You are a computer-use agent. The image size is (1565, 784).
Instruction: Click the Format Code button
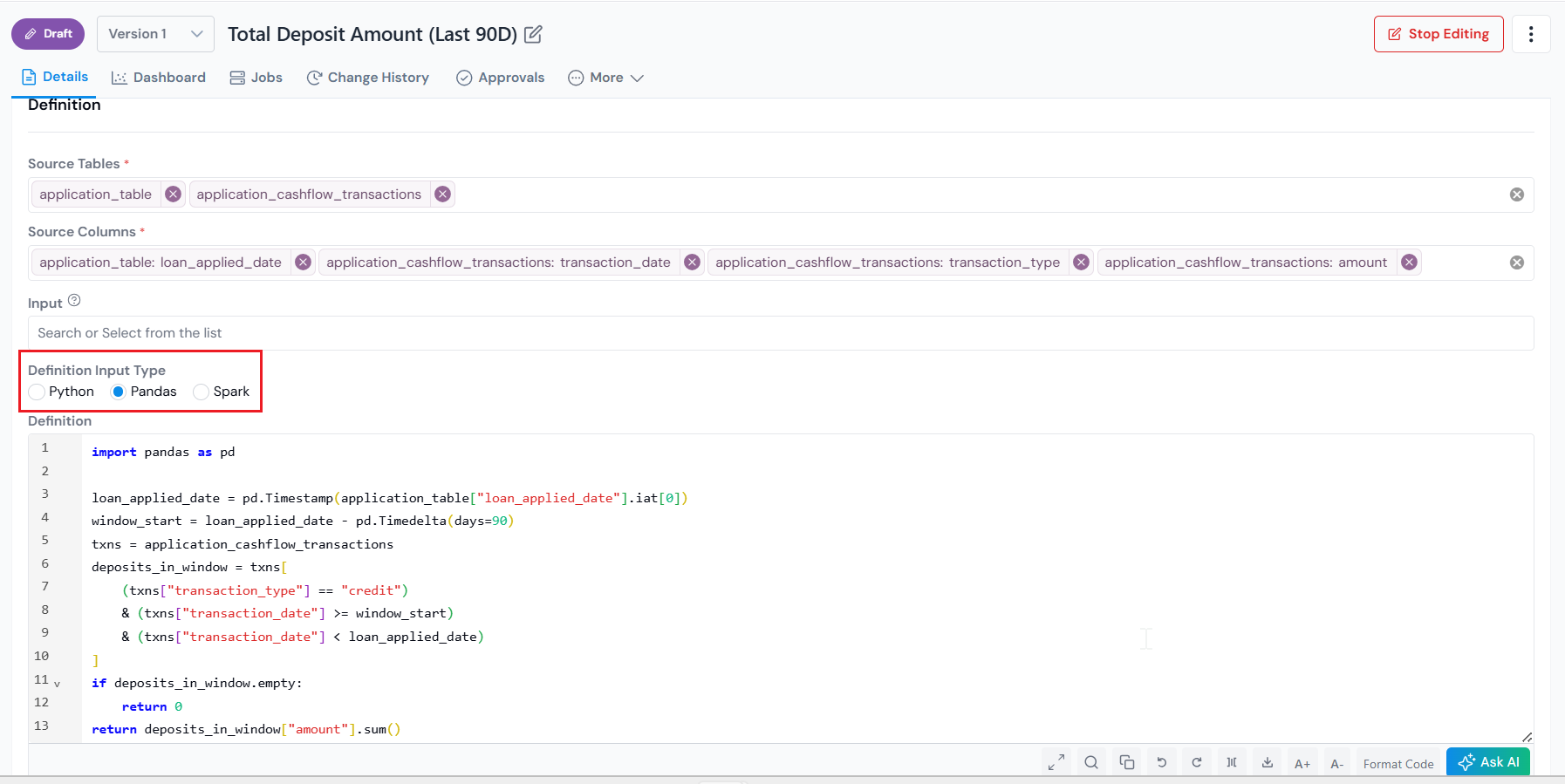[1398, 764]
